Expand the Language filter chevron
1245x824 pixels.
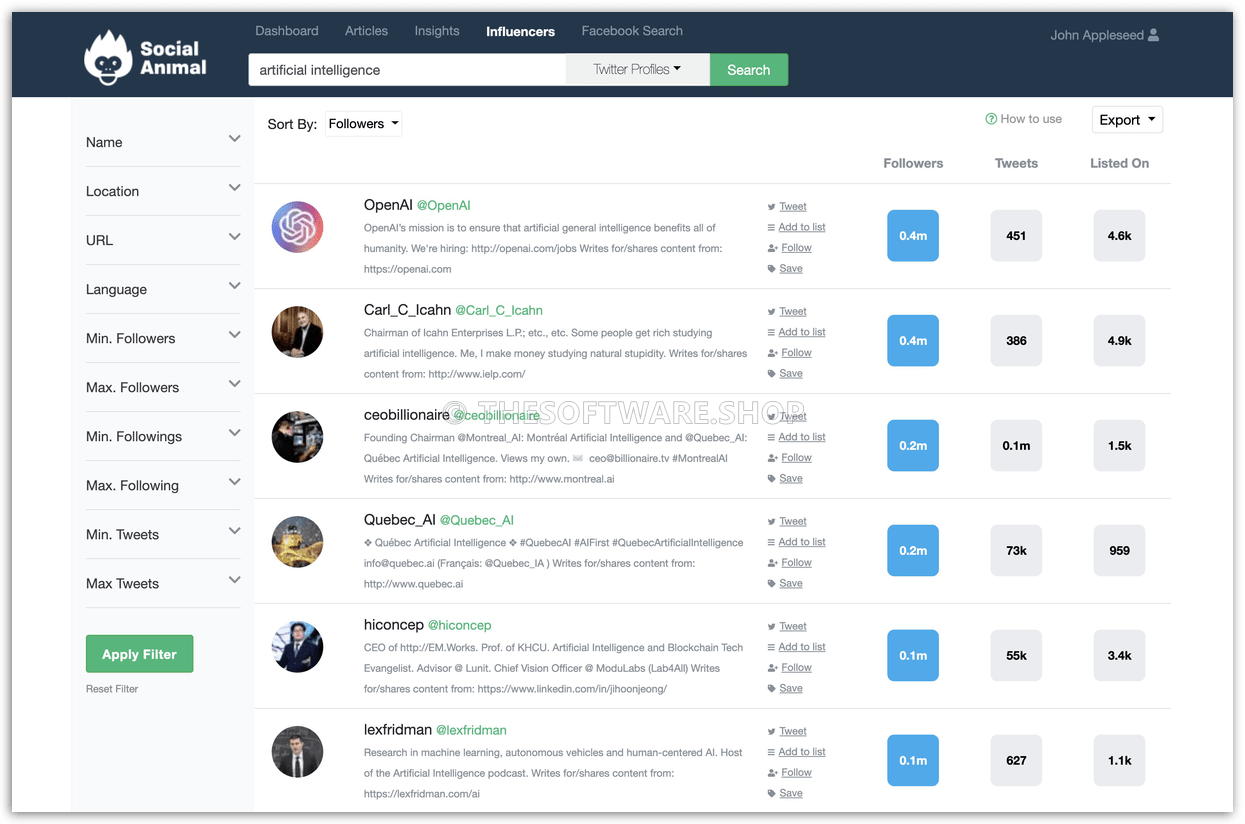click(234, 286)
